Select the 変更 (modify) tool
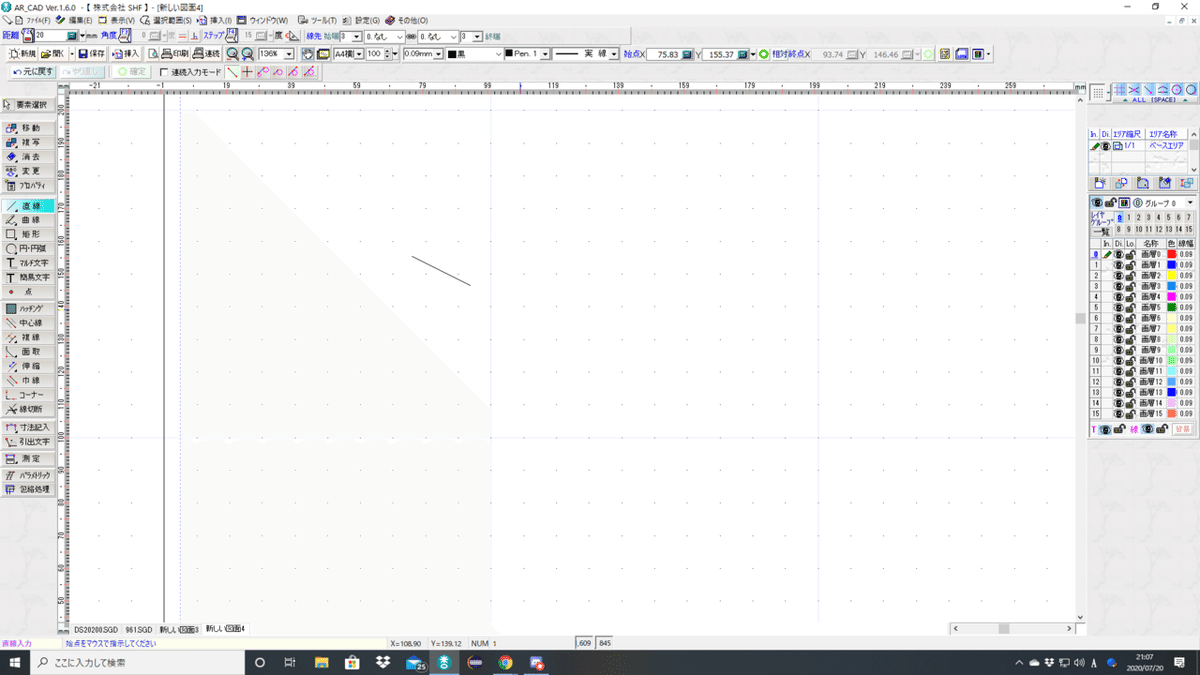The image size is (1200, 675). point(28,172)
